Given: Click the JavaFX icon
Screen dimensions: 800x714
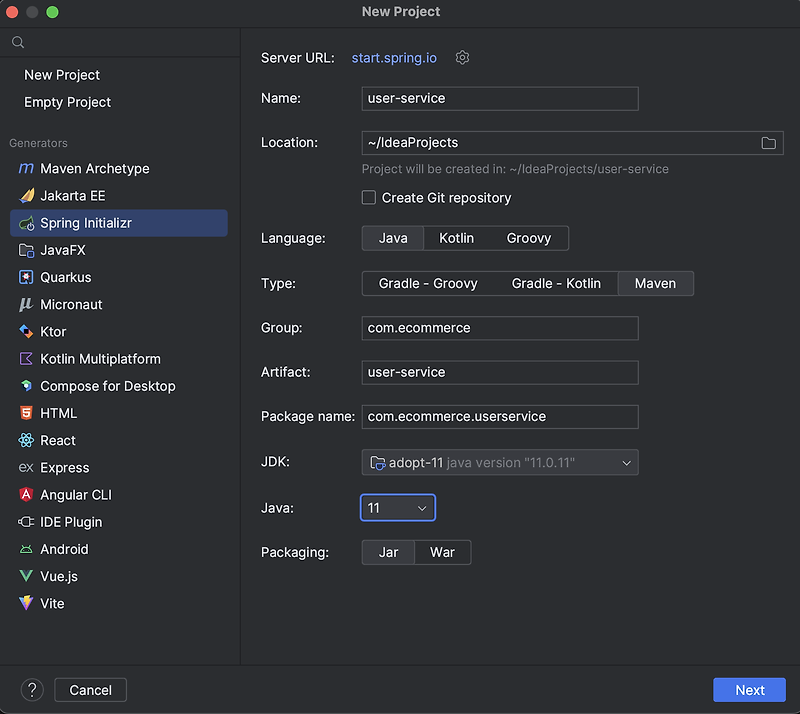Looking at the screenshot, I should (x=26, y=250).
